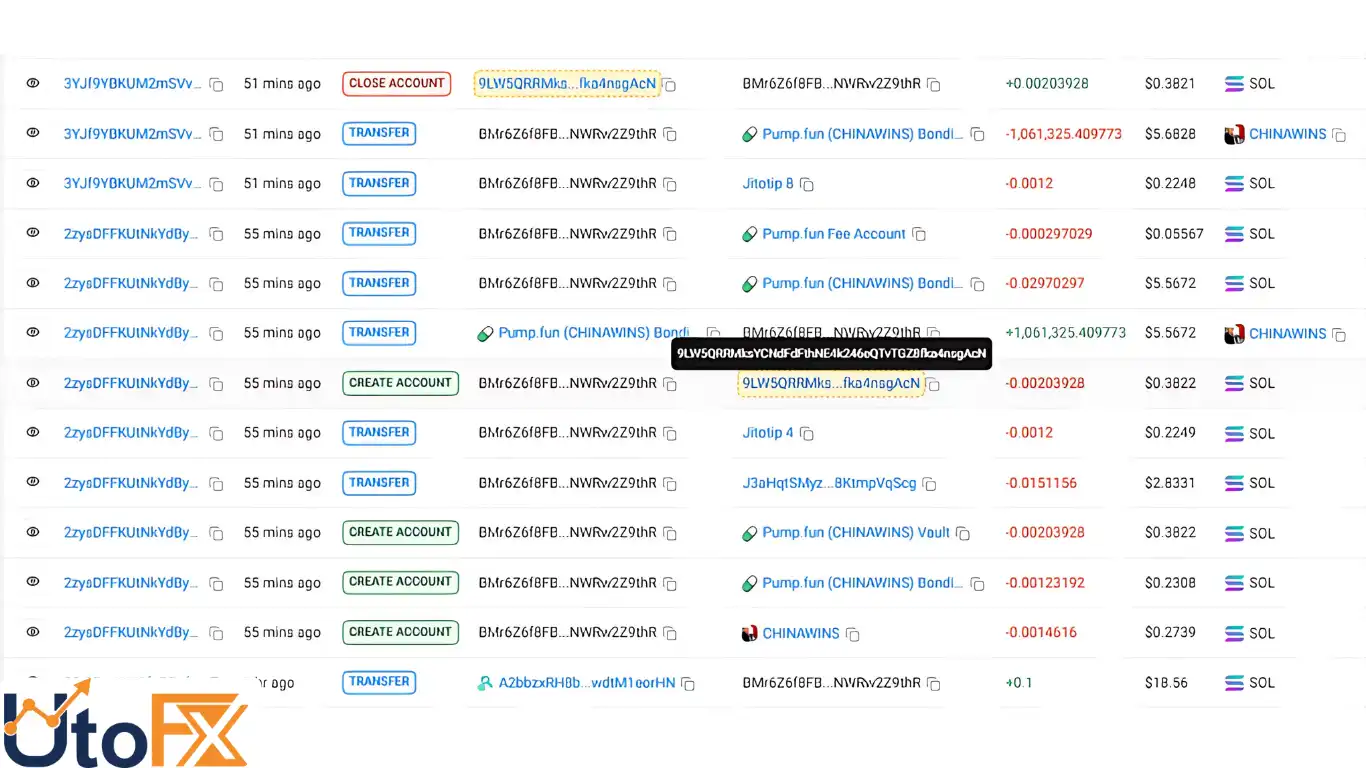Copy the 9LW5QRRMks address in CLOSE ACCOUNT row
The height and width of the screenshot is (768, 1366).
point(670,85)
